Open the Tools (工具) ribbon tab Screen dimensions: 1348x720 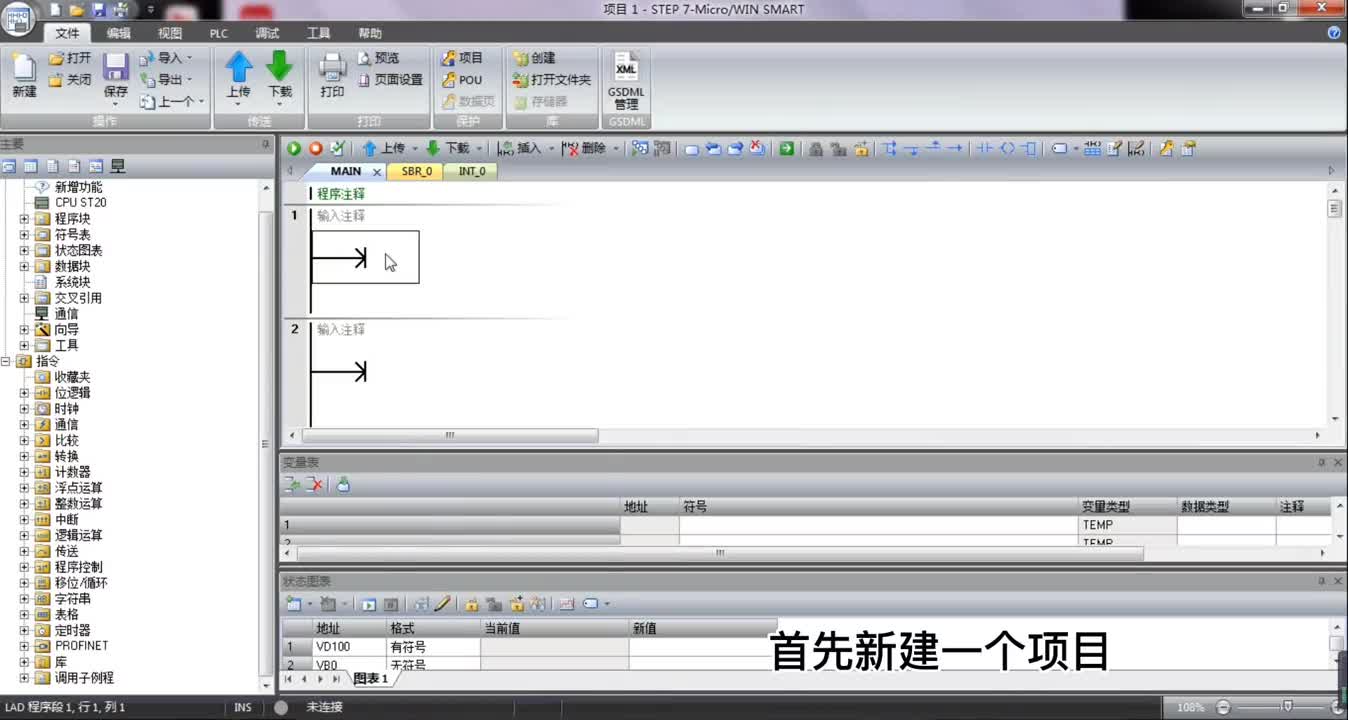point(318,33)
